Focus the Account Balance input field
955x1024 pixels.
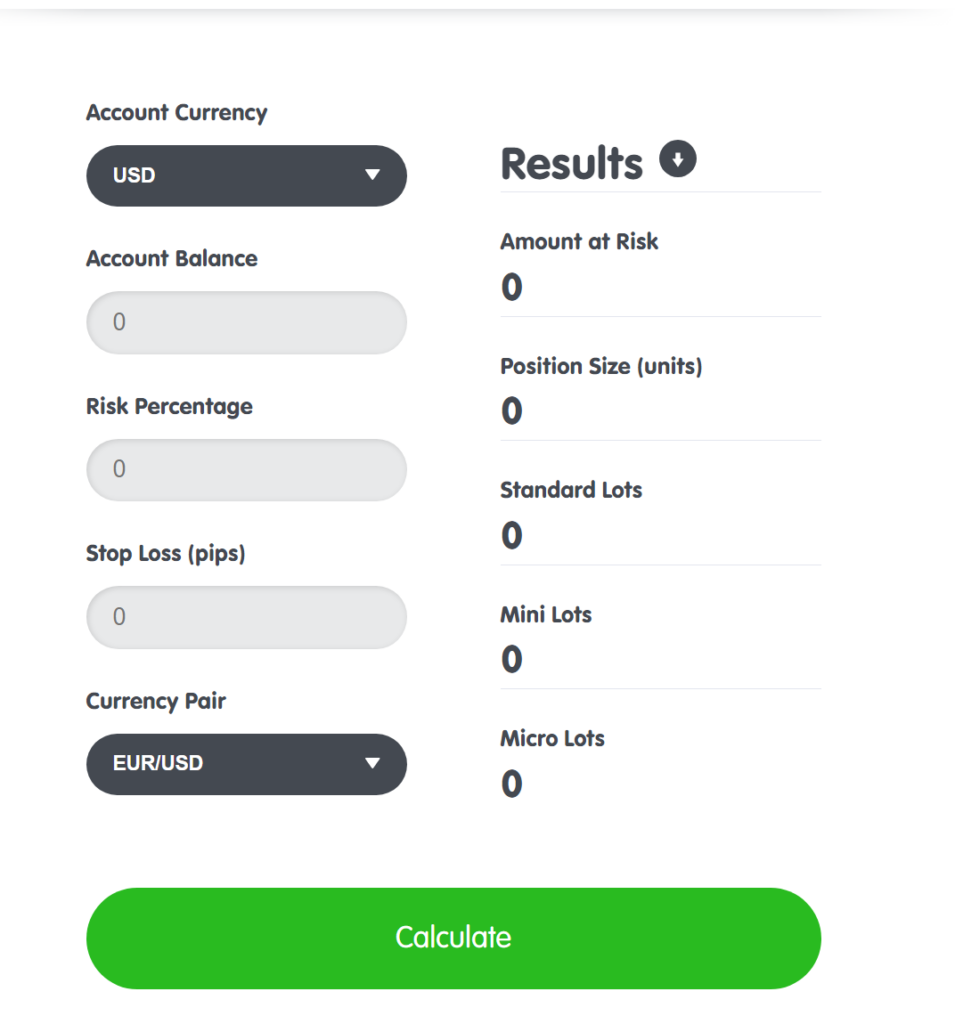246,323
